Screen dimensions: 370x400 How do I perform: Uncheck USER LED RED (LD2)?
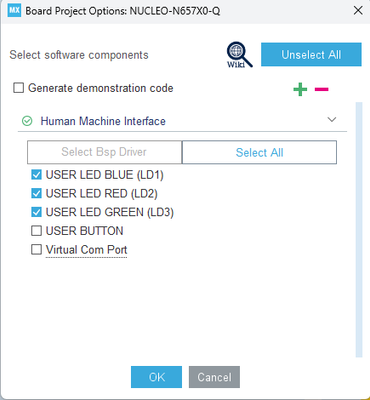(x=36, y=193)
